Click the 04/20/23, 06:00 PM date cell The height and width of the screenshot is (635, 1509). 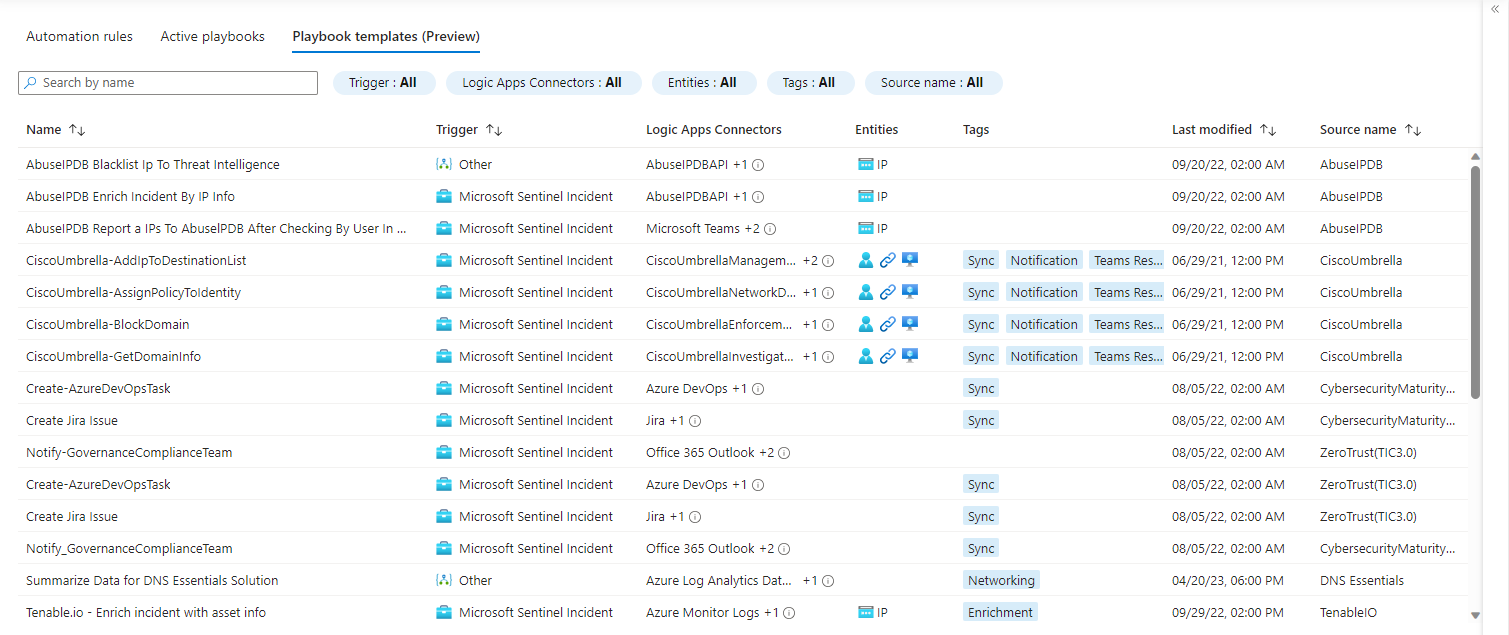(x=1228, y=581)
